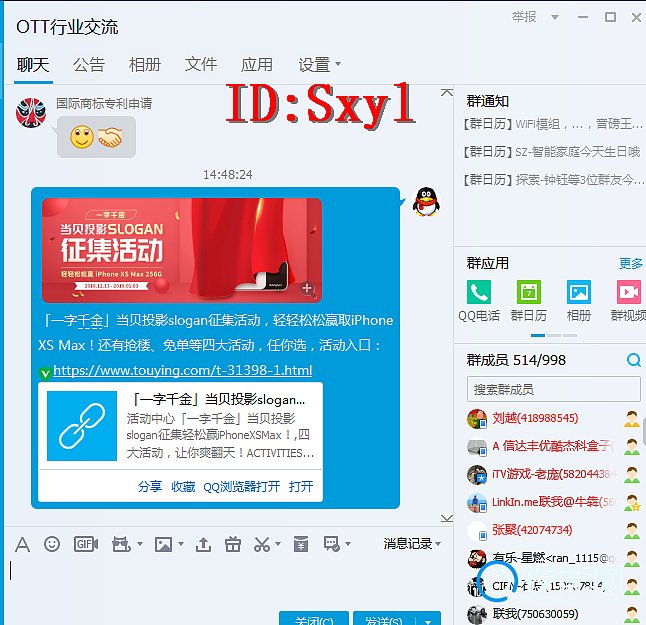Click member icon beside 刘越
Image resolution: width=646 pixels, height=625 pixels.
632,419
